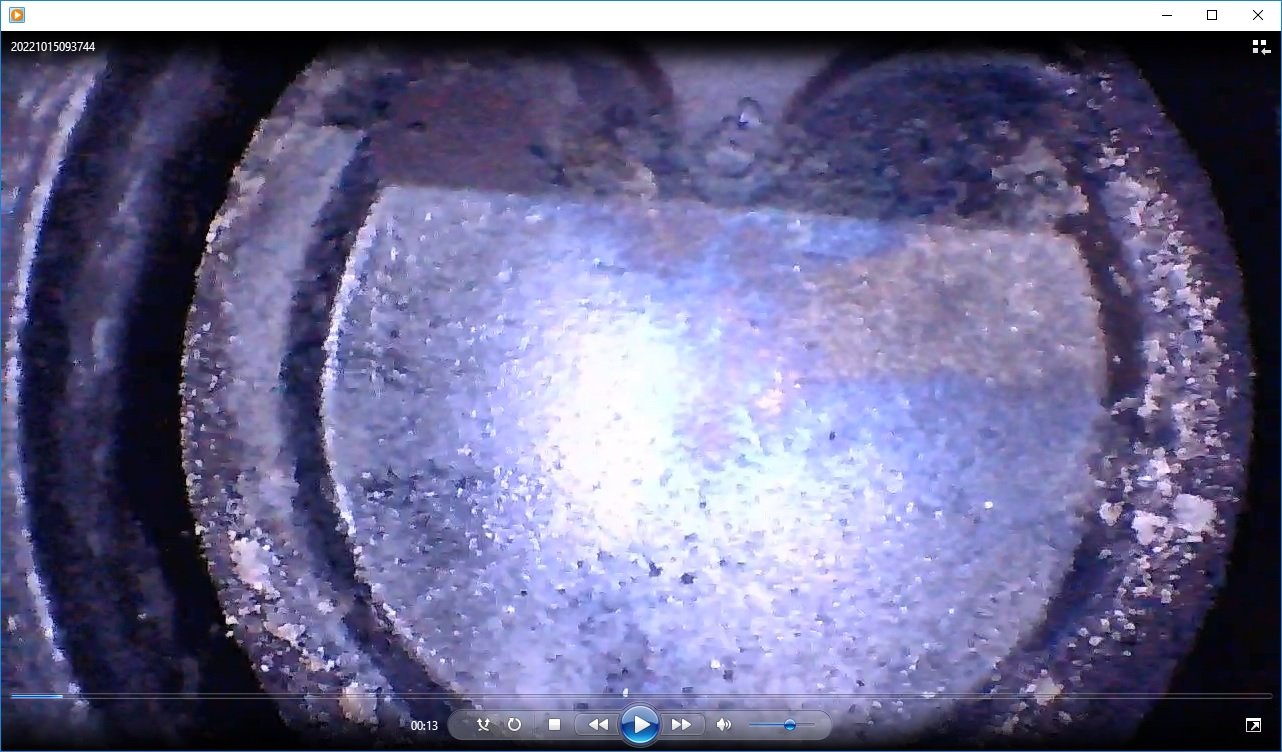Click the Next fast-forward button
Screen dimensions: 1282x752
[x=681, y=725]
